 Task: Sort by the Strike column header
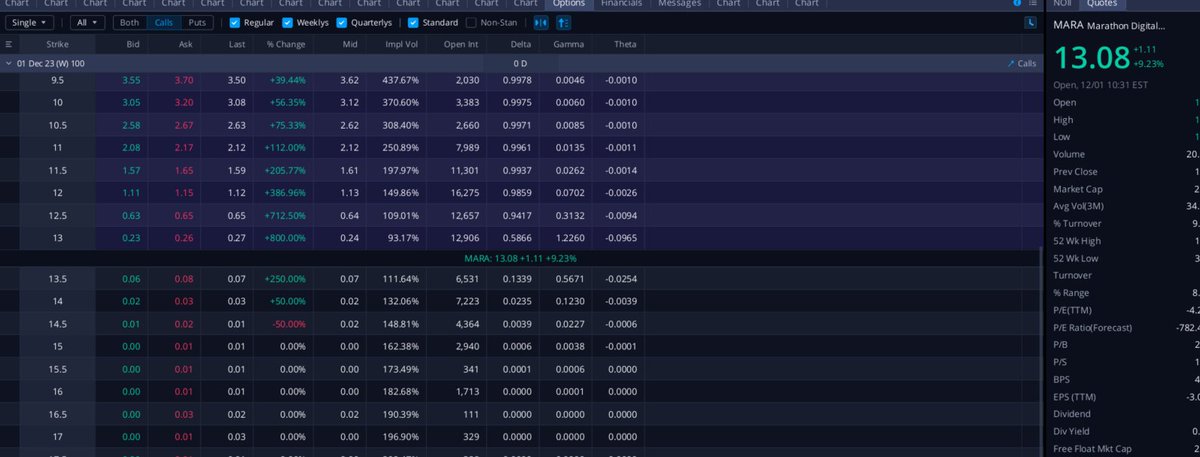tap(58, 45)
